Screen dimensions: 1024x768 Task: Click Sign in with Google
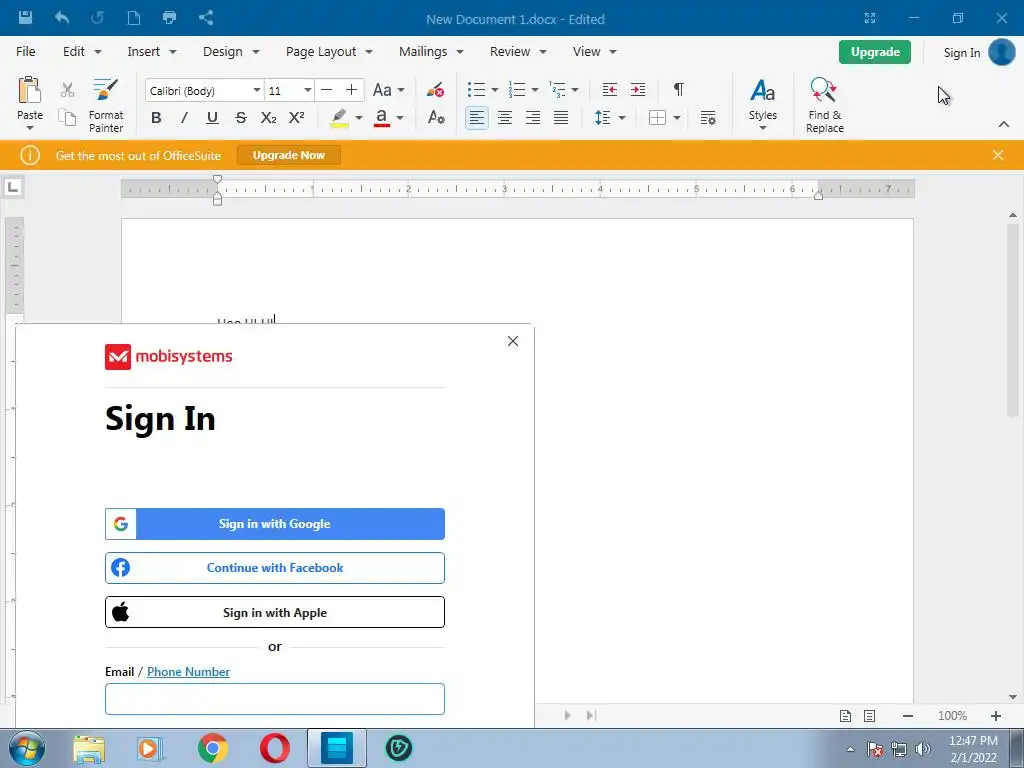275,524
